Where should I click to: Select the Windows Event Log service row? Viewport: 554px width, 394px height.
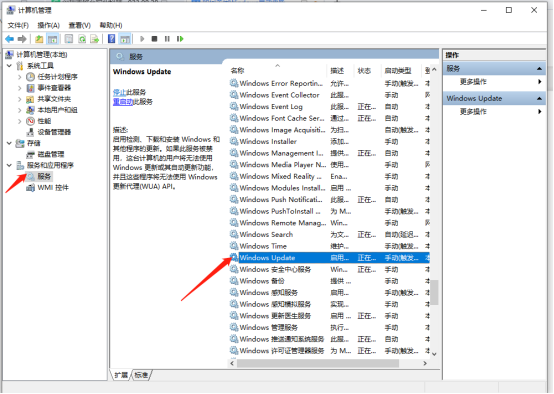329,107
